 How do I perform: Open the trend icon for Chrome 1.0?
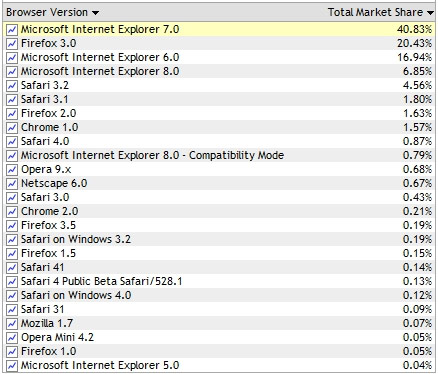(x=12, y=128)
